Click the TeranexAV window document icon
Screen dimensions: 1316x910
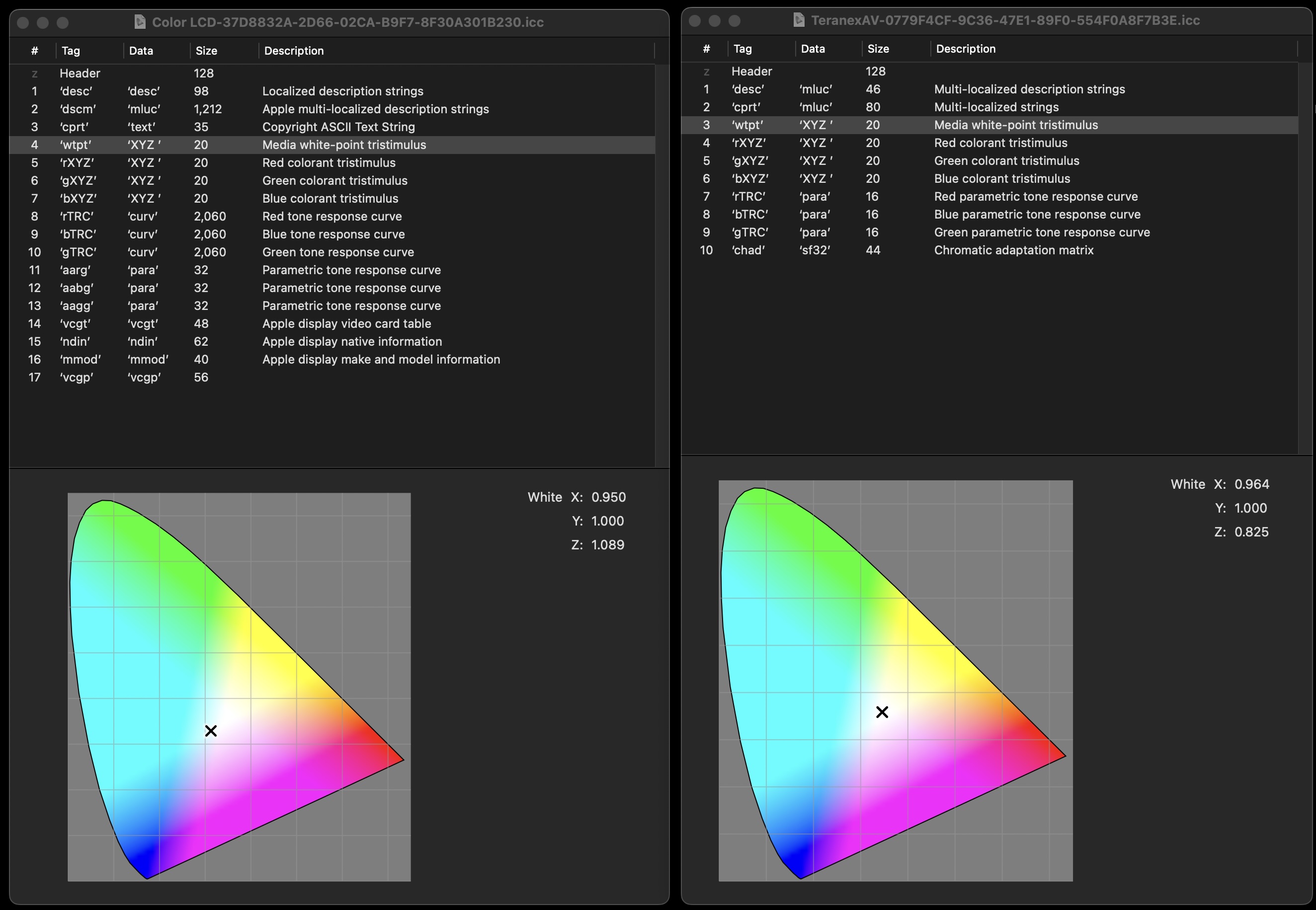799,20
